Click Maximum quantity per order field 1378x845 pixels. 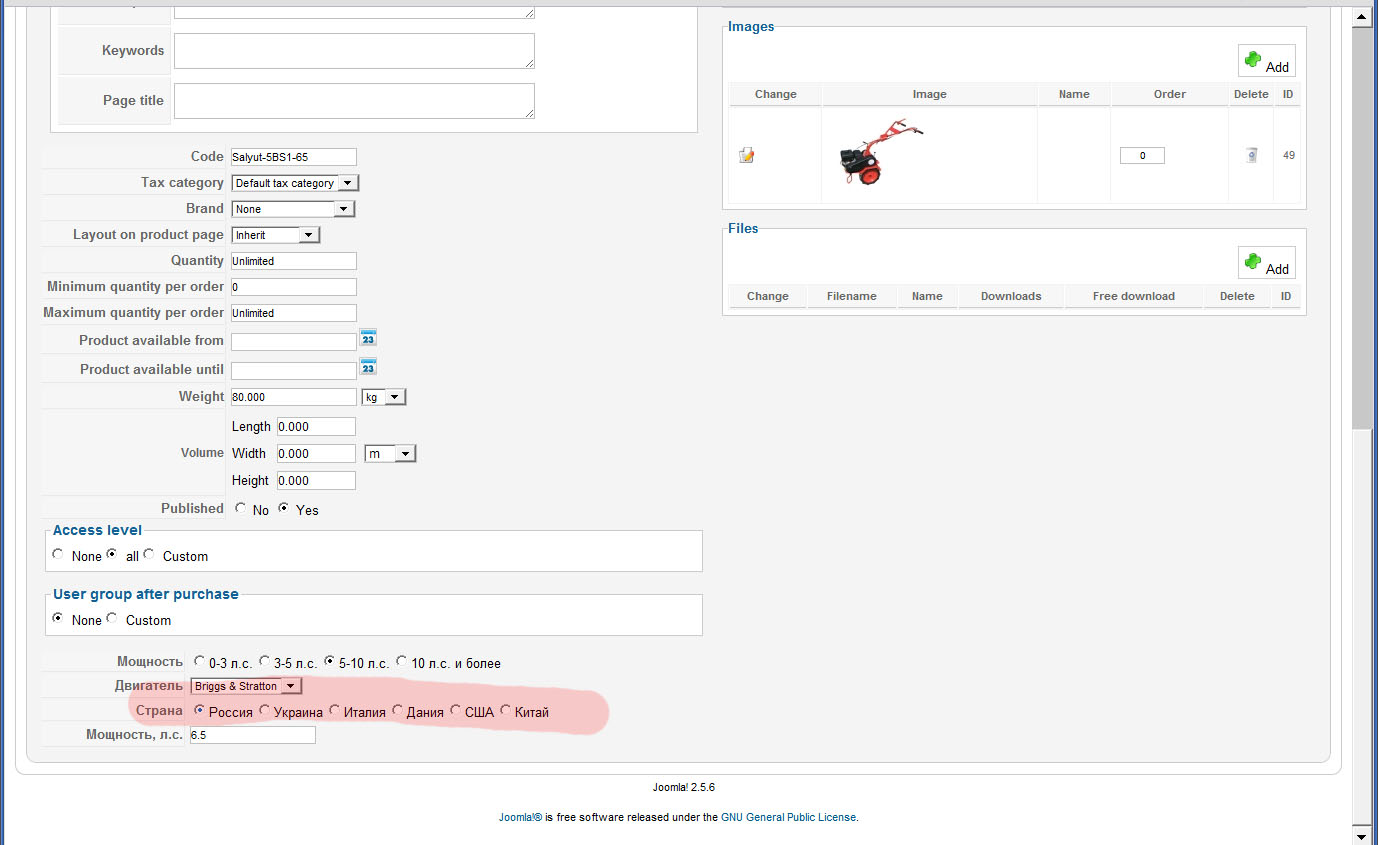coord(294,313)
